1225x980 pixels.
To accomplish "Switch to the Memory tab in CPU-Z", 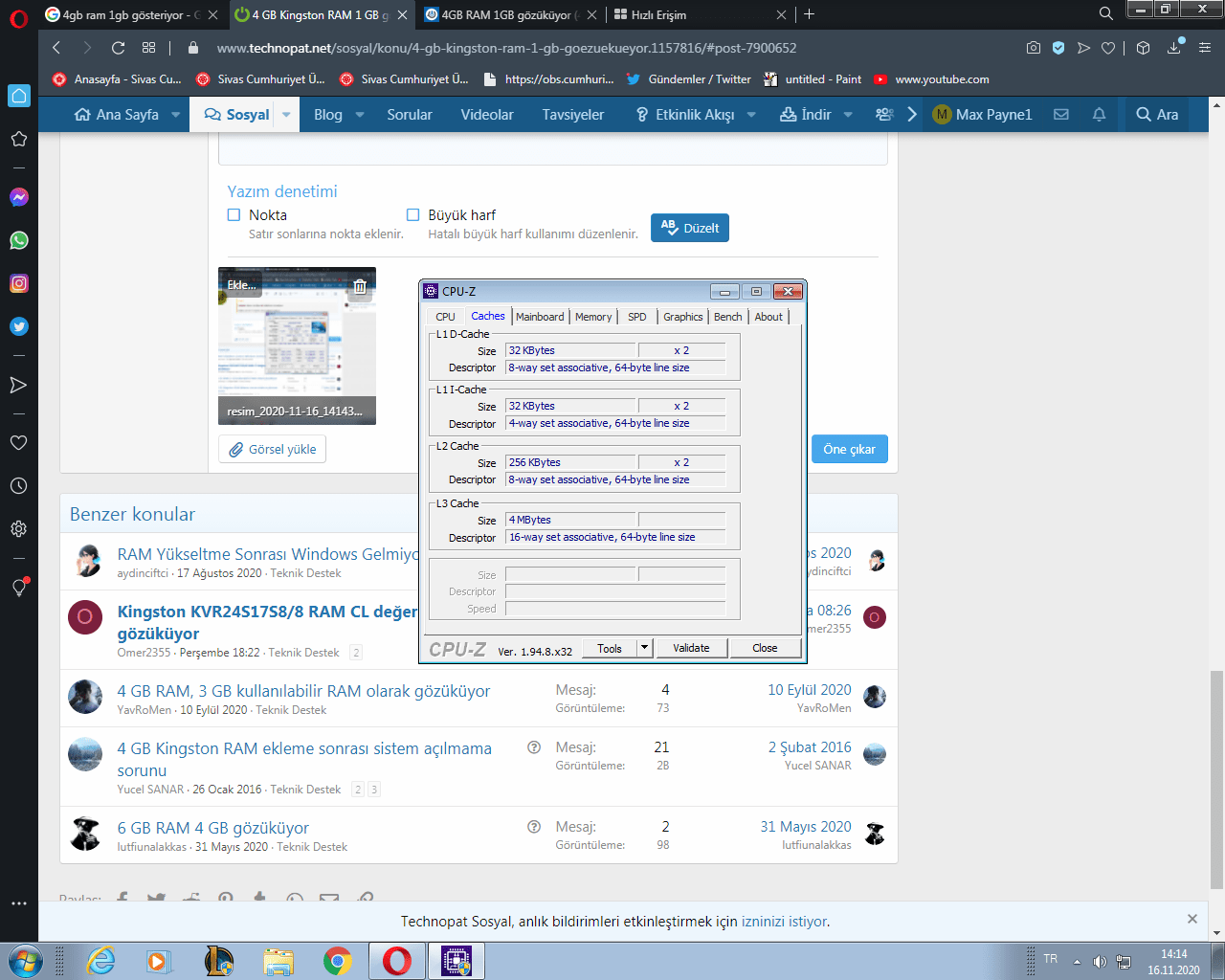I will (593, 316).
